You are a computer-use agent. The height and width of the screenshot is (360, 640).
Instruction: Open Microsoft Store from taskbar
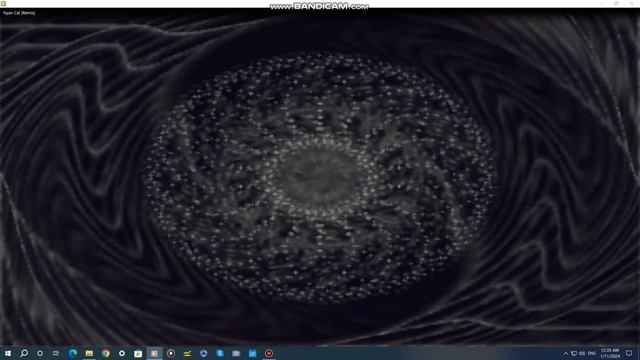pos(138,353)
